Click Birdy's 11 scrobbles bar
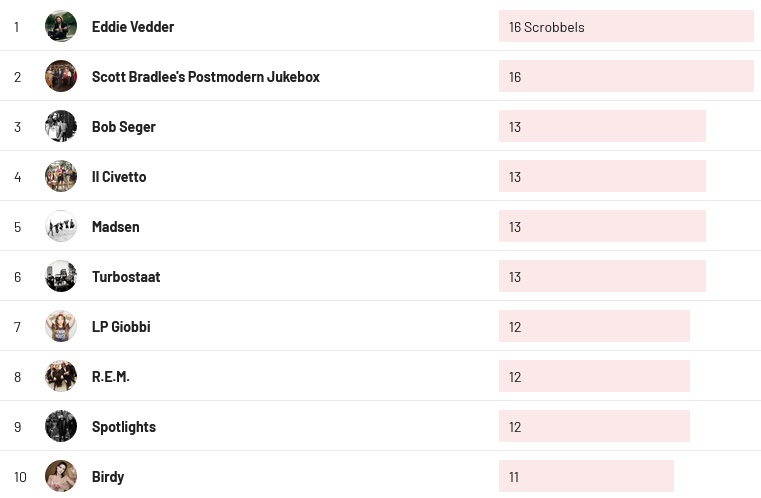761x498 pixels. tap(586, 477)
